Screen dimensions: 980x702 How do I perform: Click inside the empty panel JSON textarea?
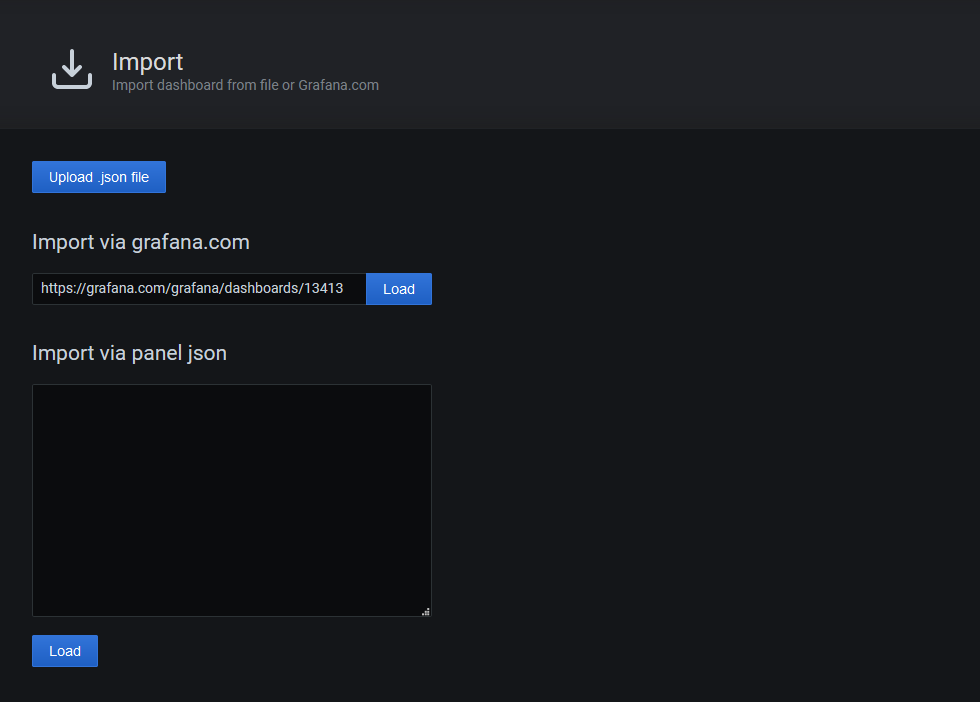[x=232, y=500]
